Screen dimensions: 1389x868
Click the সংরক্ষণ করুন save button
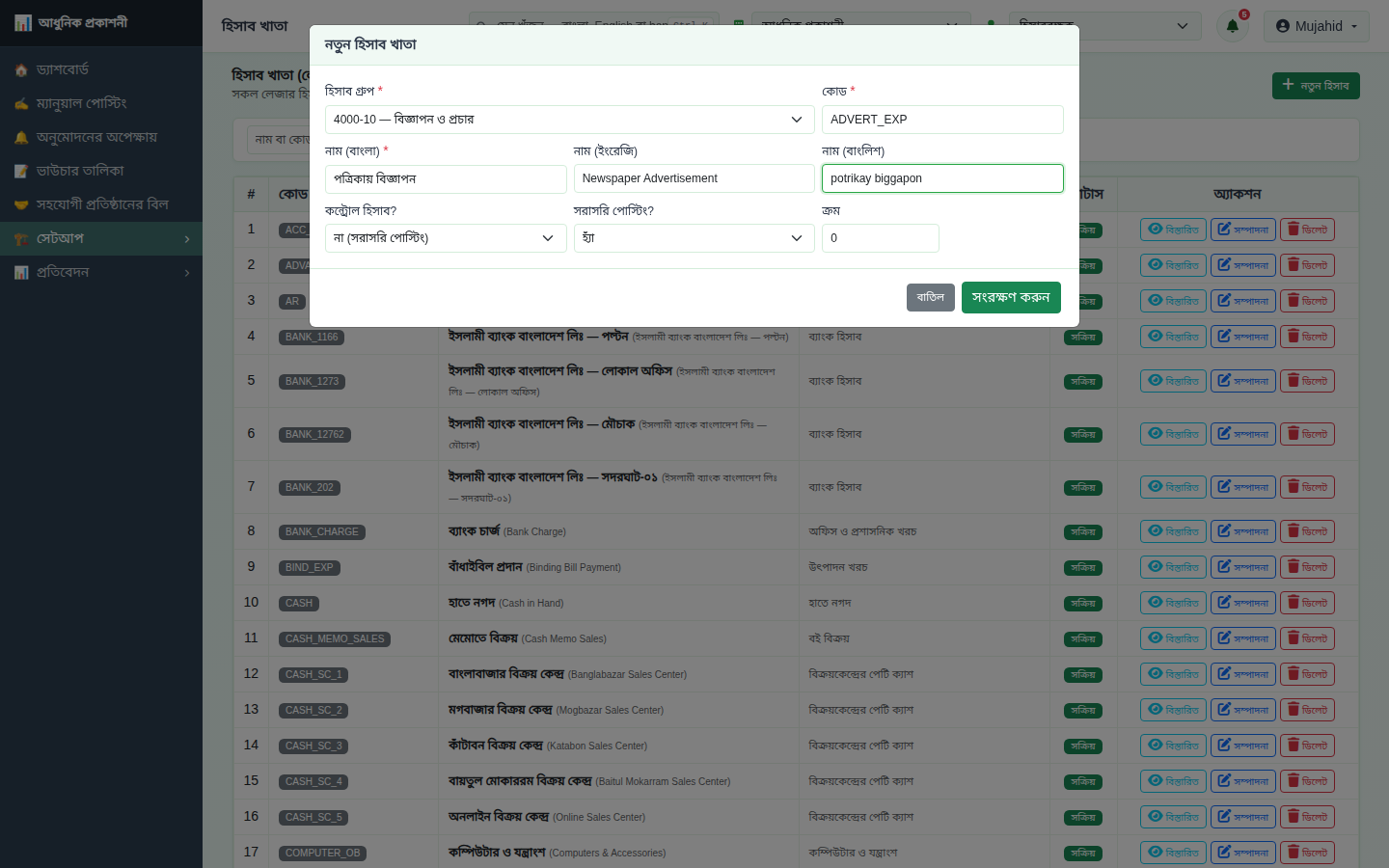(1011, 297)
